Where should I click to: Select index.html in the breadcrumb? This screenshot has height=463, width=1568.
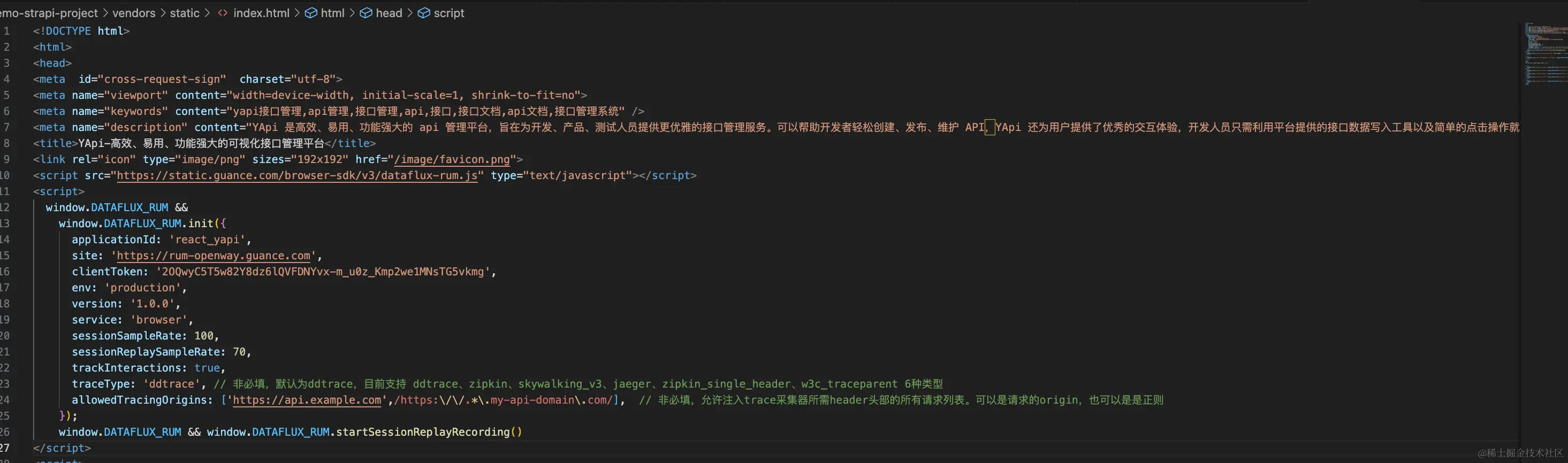point(261,13)
